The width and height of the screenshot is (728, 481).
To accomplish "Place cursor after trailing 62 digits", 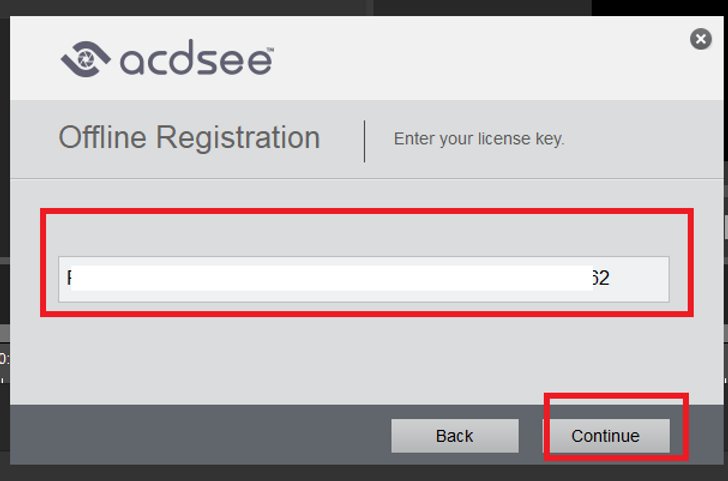I will (610, 278).
